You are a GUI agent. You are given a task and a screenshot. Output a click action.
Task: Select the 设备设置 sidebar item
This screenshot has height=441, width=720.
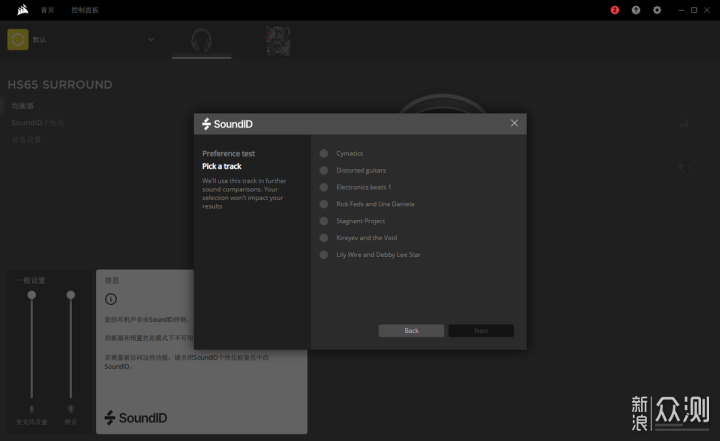pos(26,140)
